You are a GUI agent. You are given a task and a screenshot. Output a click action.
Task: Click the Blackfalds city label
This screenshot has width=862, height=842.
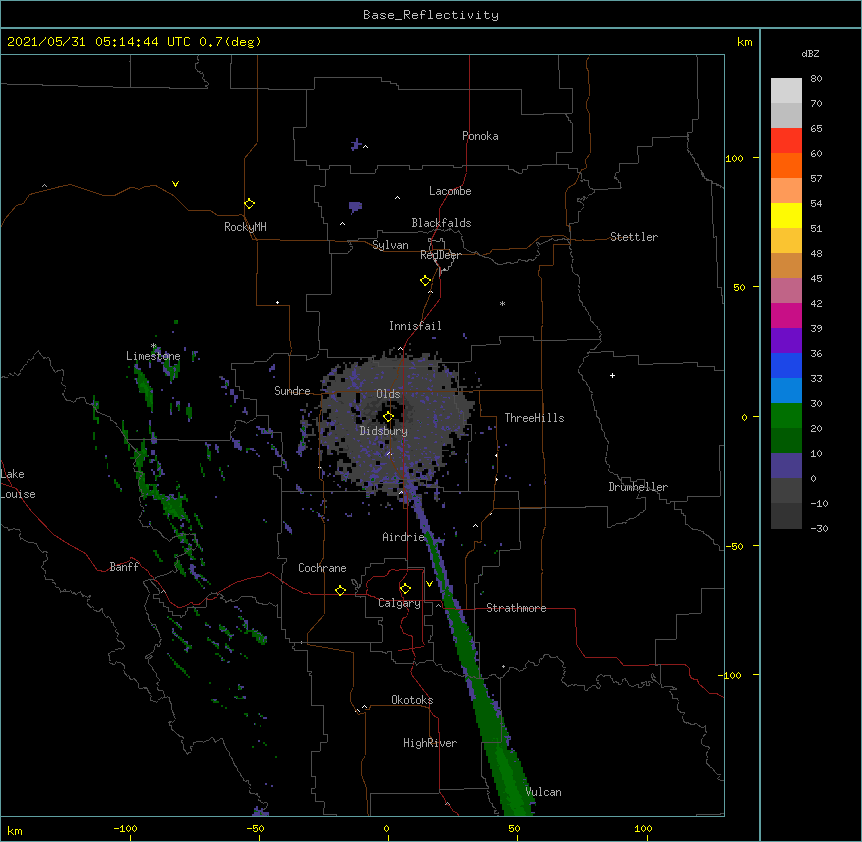441,223
